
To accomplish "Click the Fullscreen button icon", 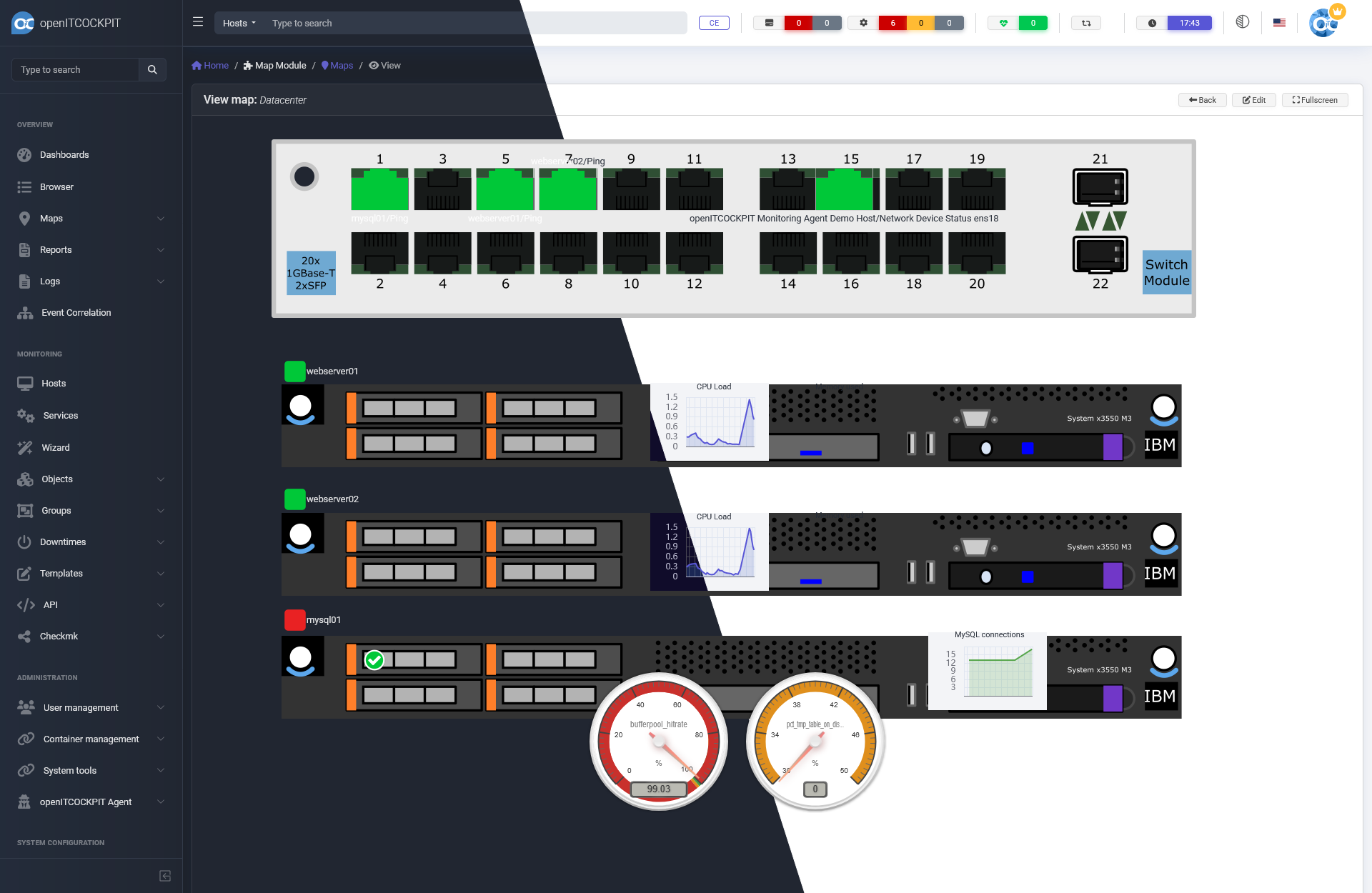I will (x=1296, y=100).
